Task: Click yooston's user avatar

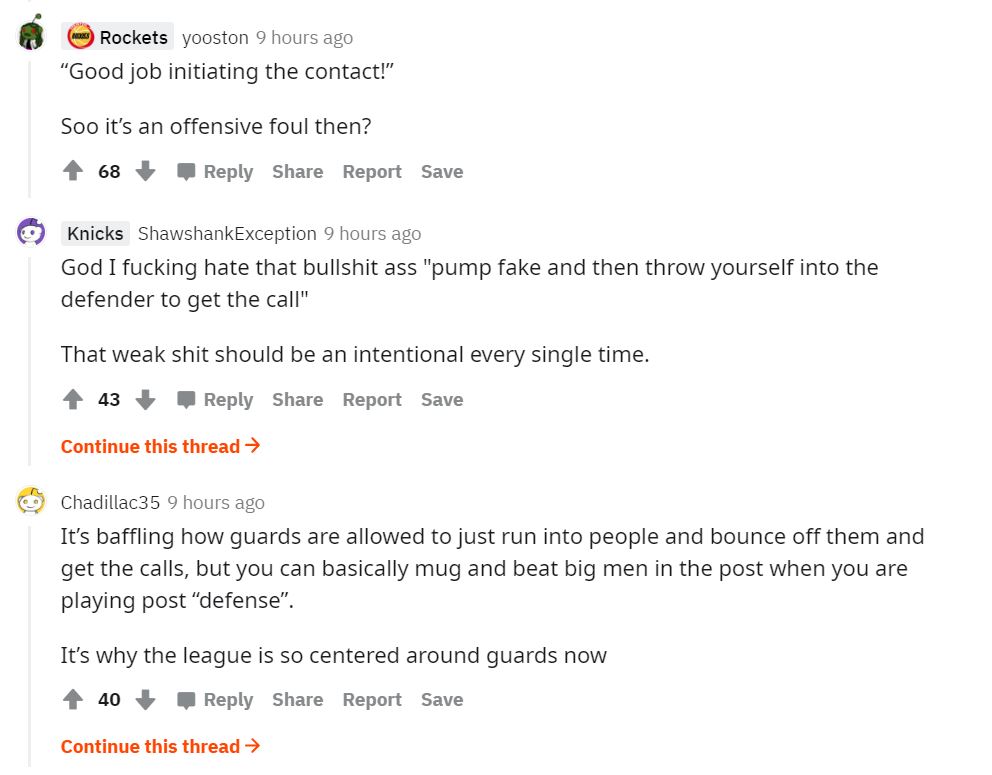Action: 31,35
